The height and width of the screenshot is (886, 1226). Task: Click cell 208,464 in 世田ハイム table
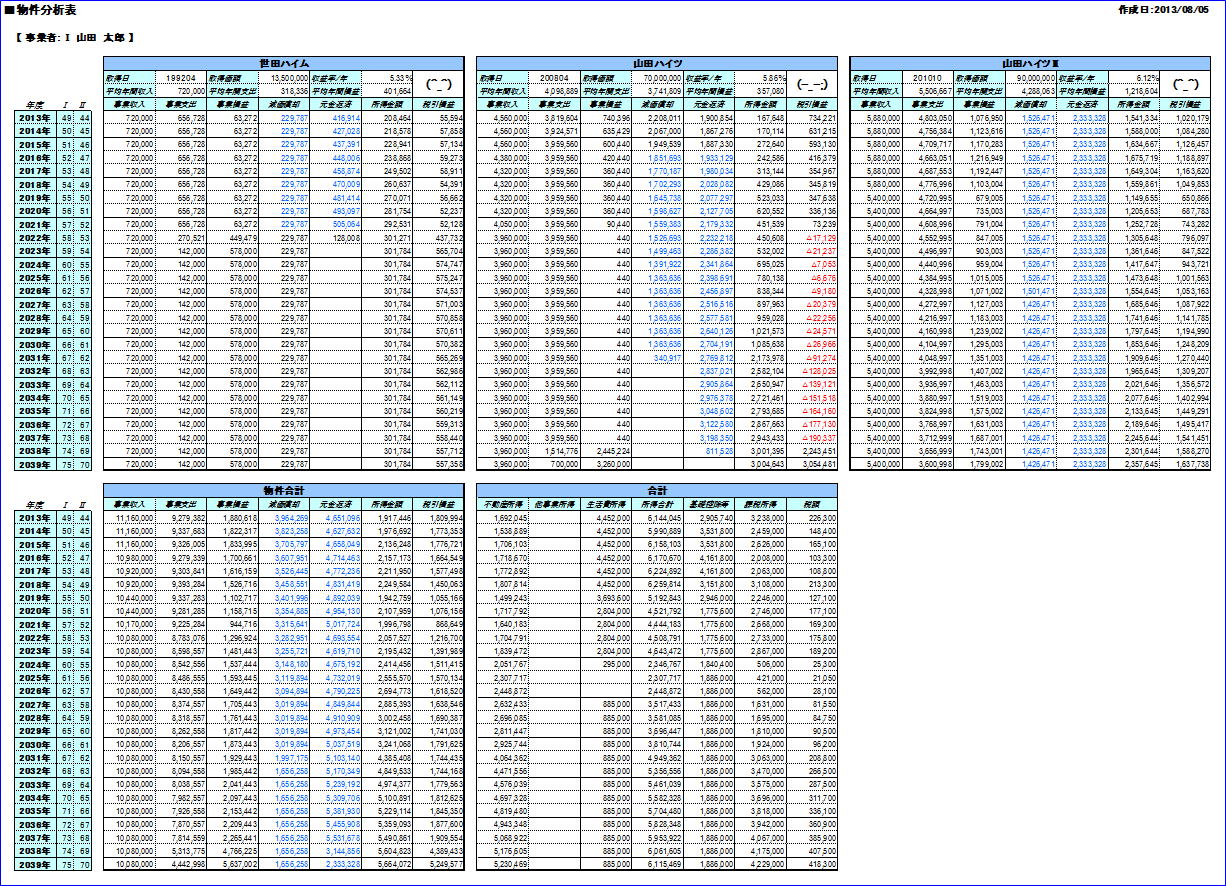[x=387, y=118]
